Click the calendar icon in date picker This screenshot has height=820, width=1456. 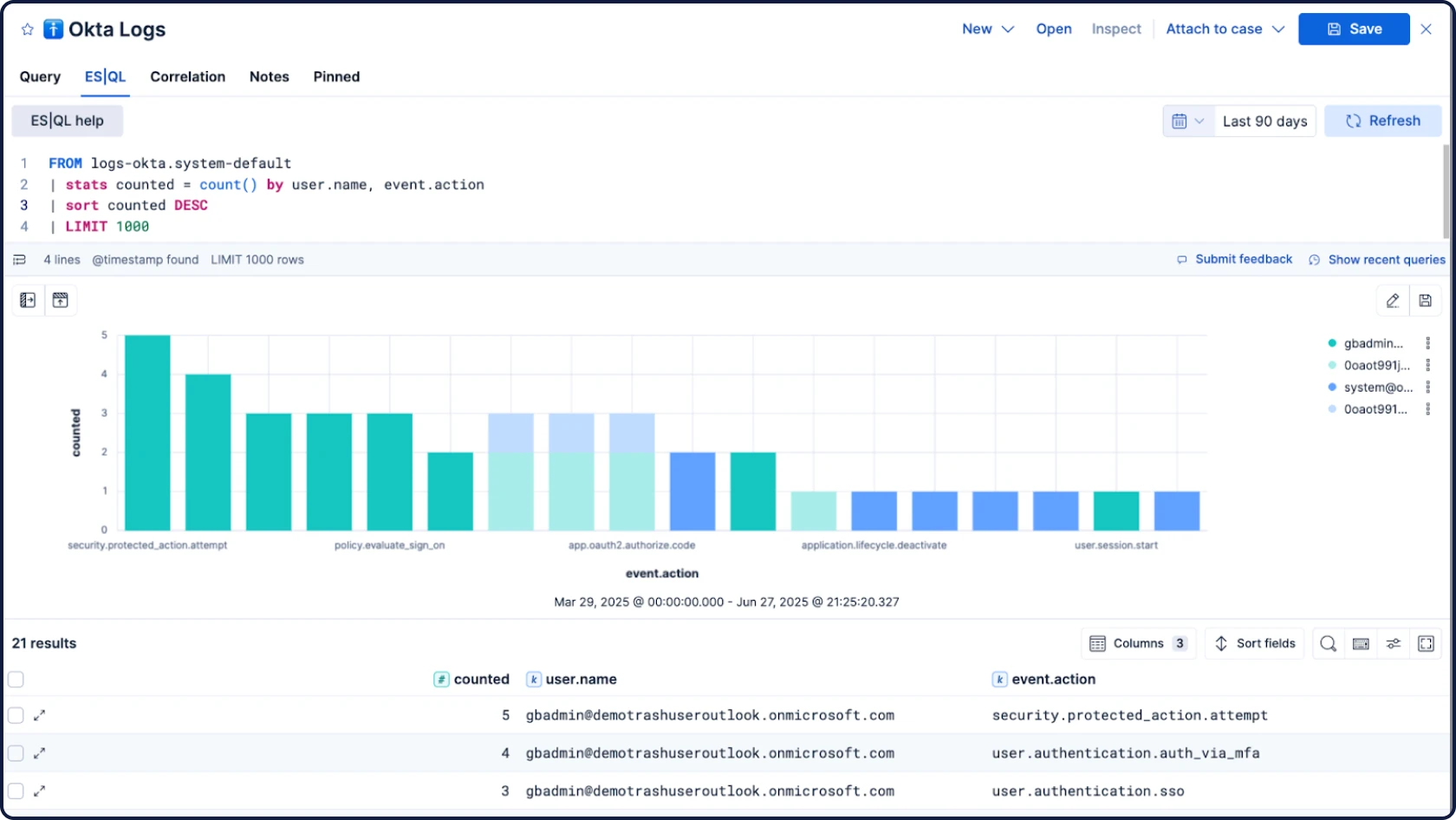(1179, 121)
